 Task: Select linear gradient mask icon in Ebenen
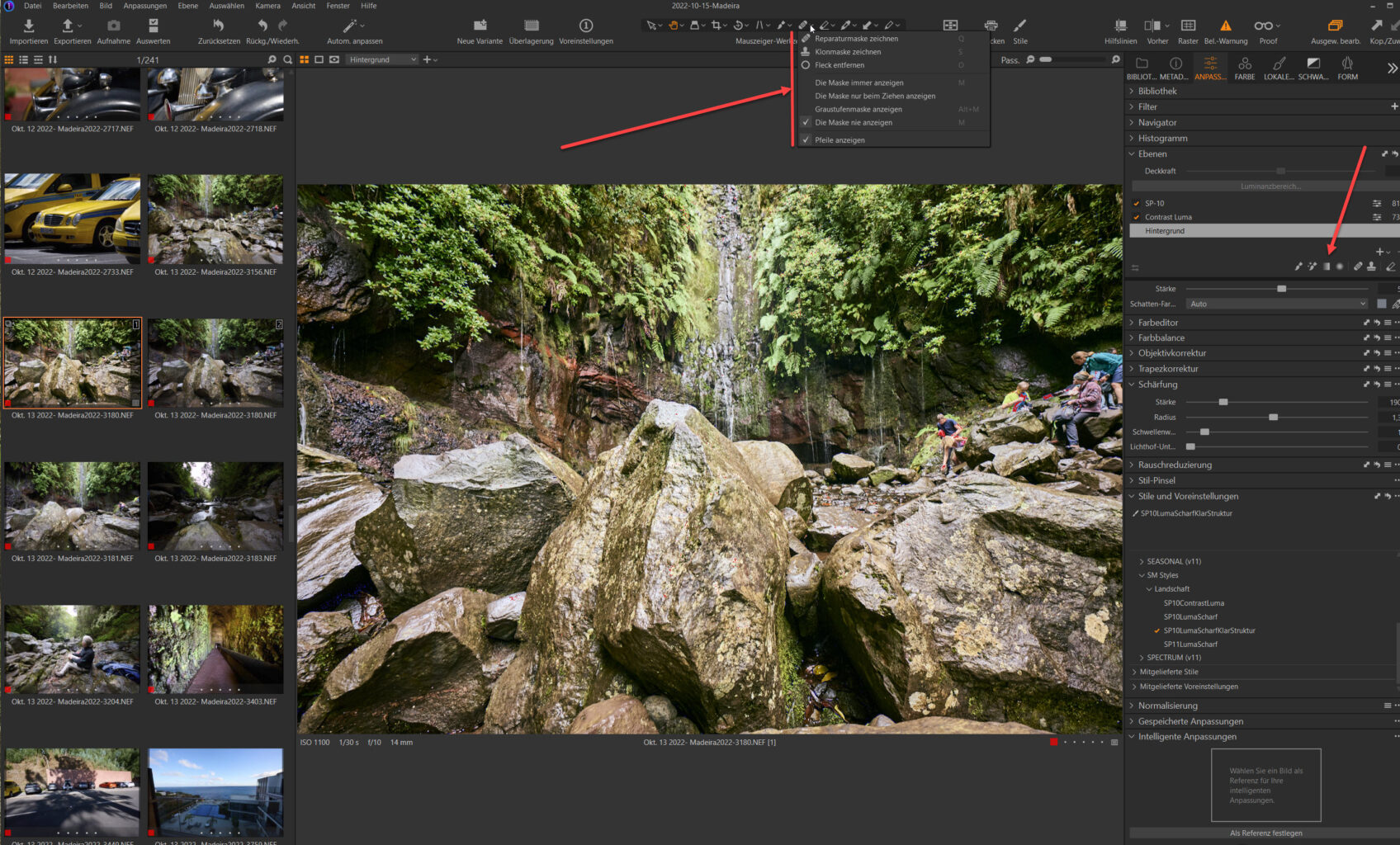tap(1327, 266)
